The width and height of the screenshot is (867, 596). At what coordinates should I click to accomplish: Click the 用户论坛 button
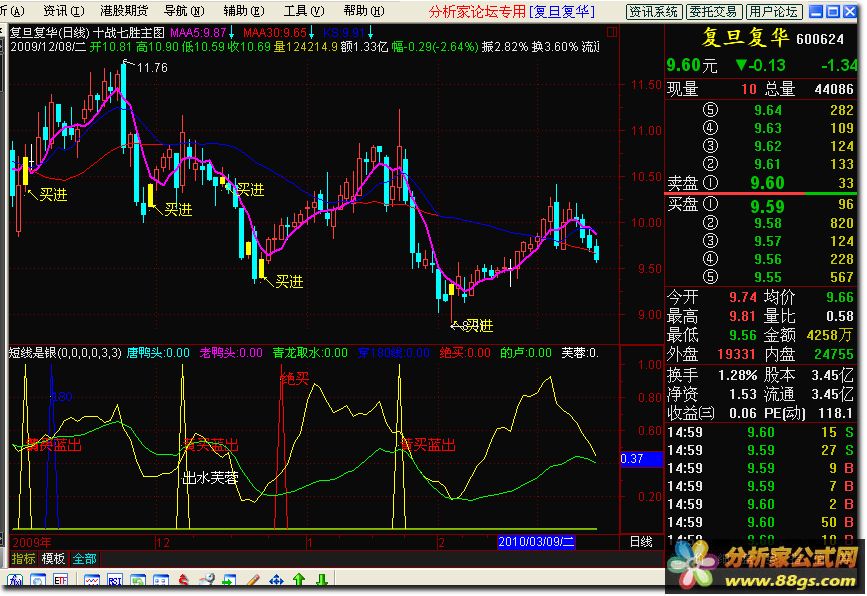(x=774, y=12)
